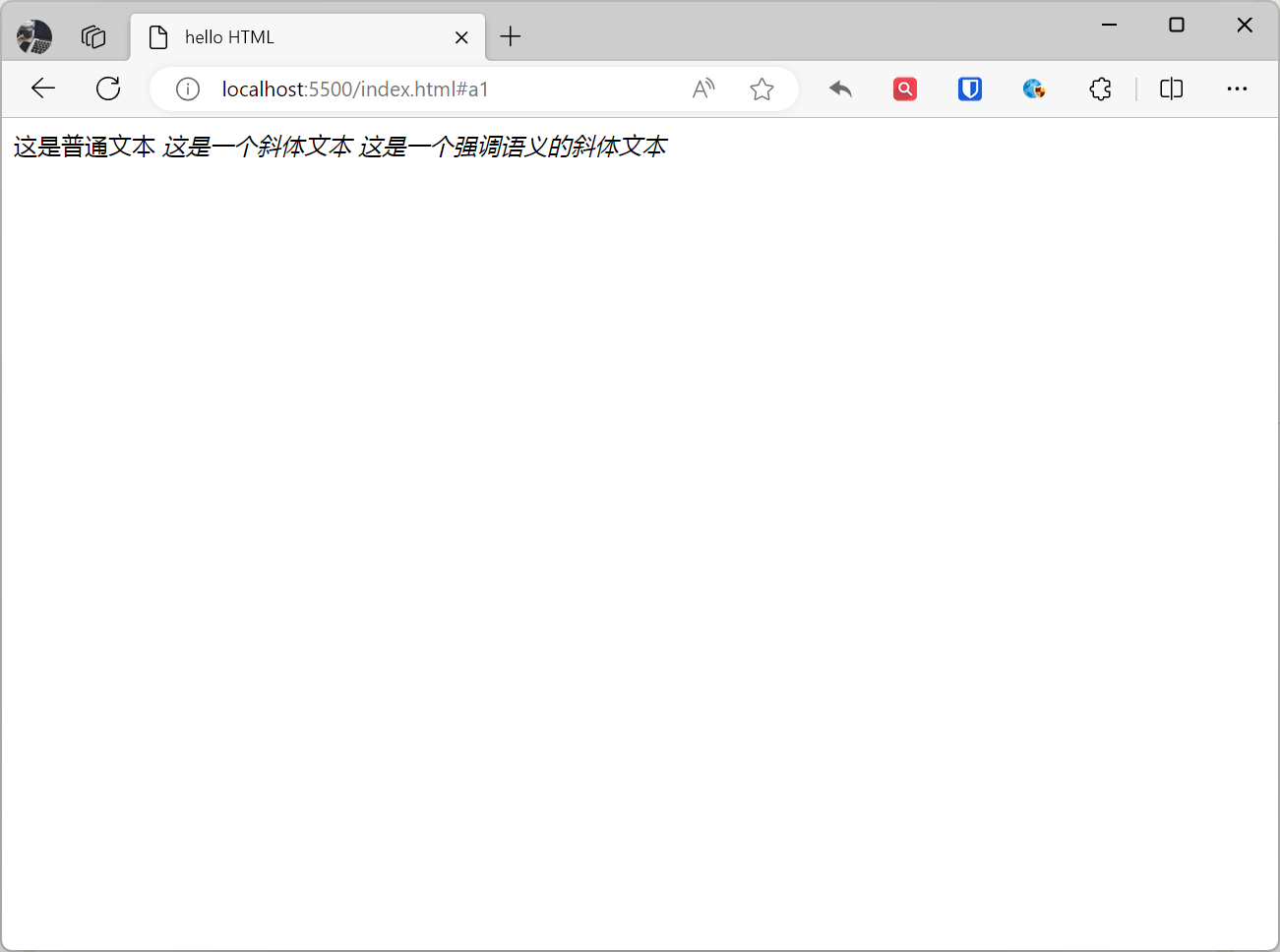Viewport: 1280px width, 952px height.
Task: Start Read aloud for this page
Action: [703, 89]
